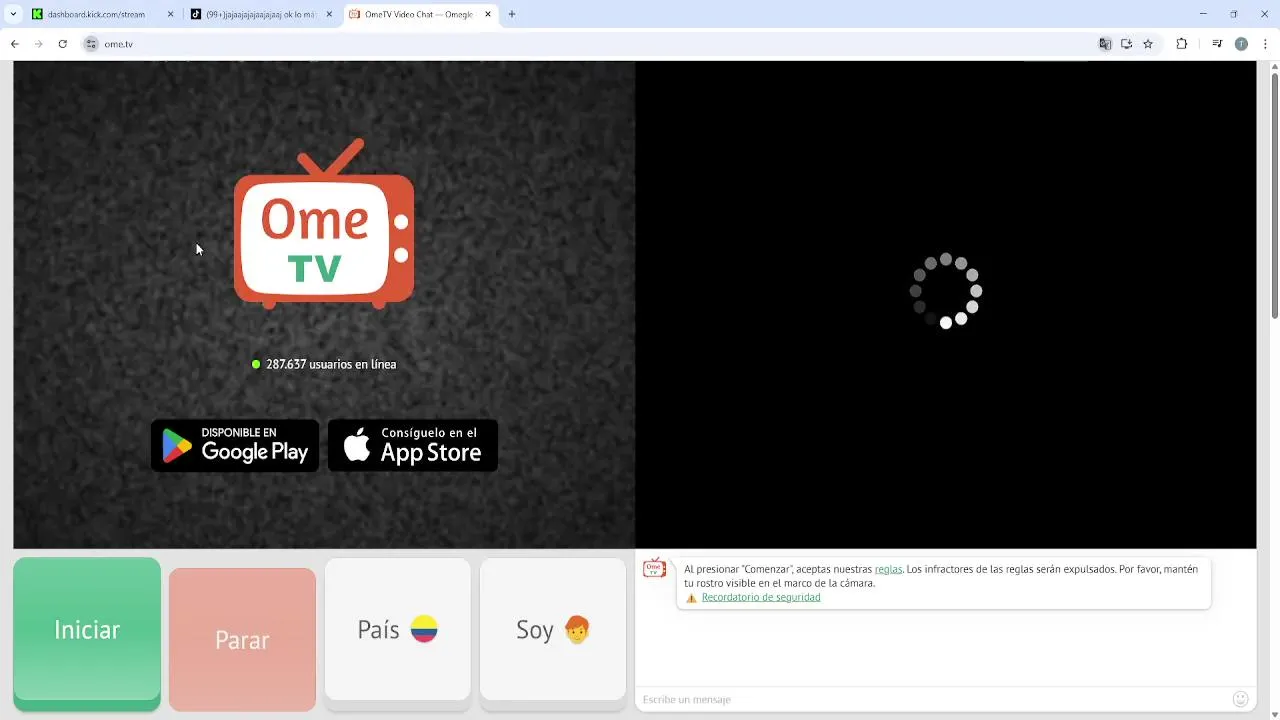Click the Parar stop button
1280x720 pixels.
(x=242, y=639)
